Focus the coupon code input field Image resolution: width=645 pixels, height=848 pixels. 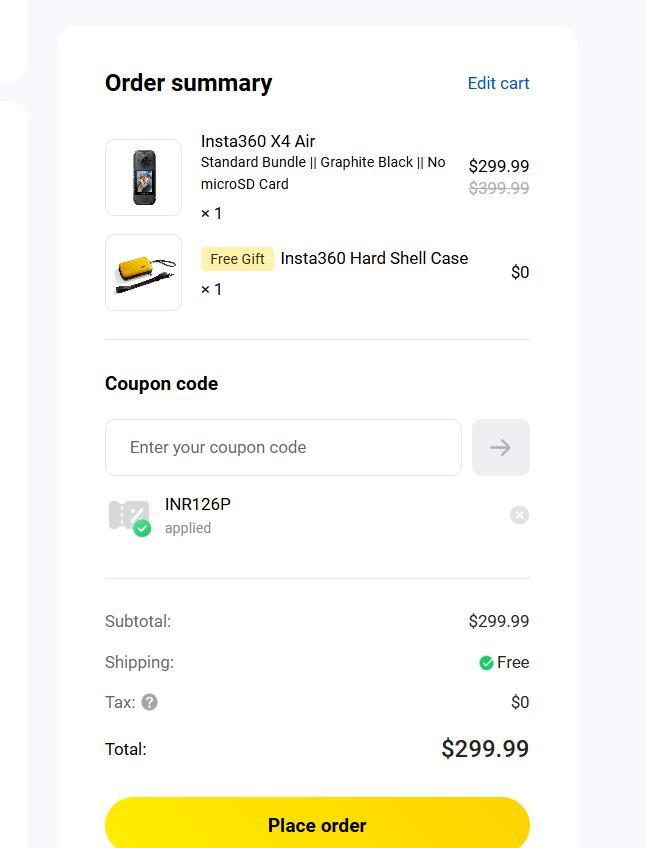(283, 447)
